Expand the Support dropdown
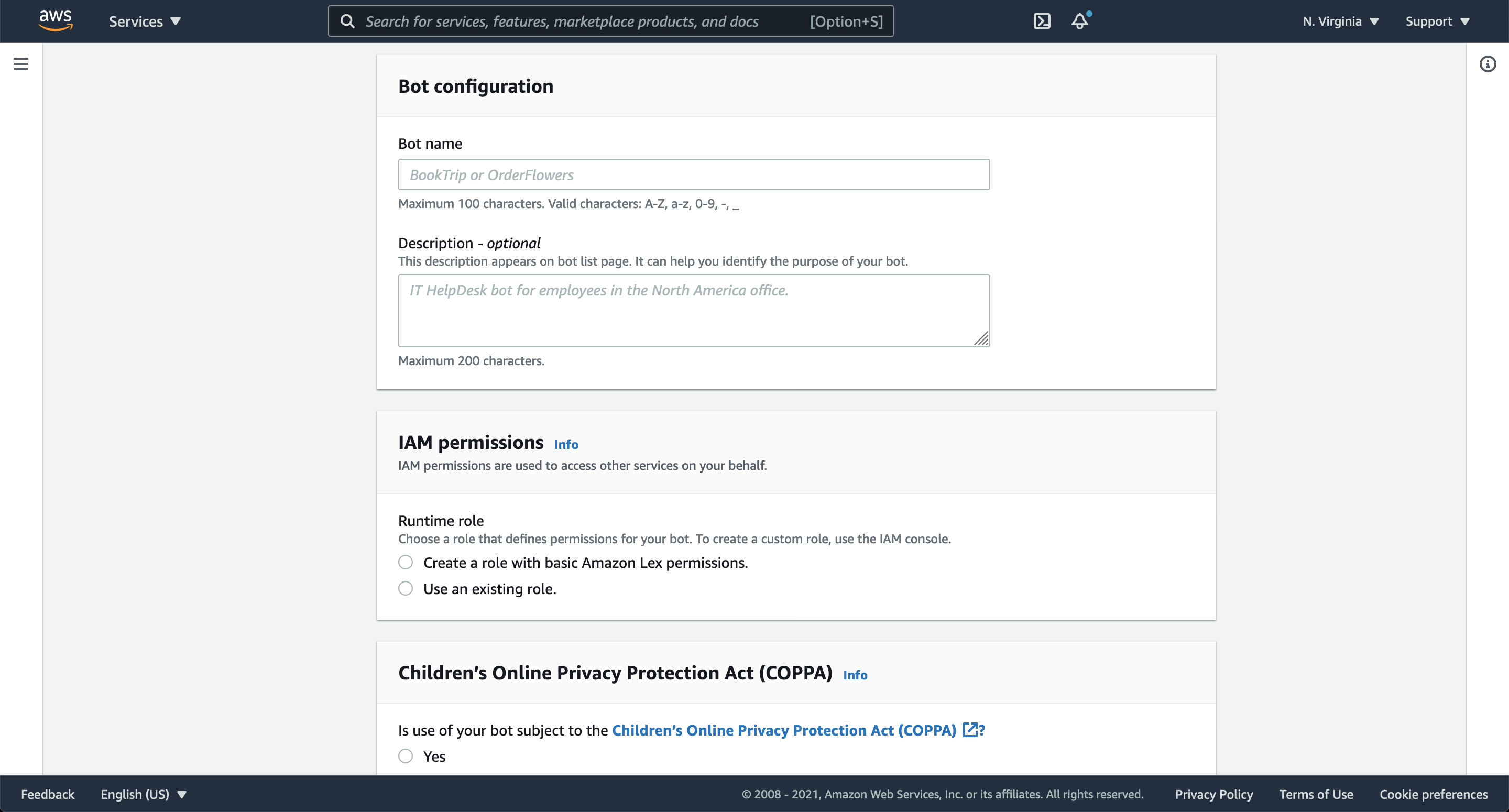 (1437, 21)
